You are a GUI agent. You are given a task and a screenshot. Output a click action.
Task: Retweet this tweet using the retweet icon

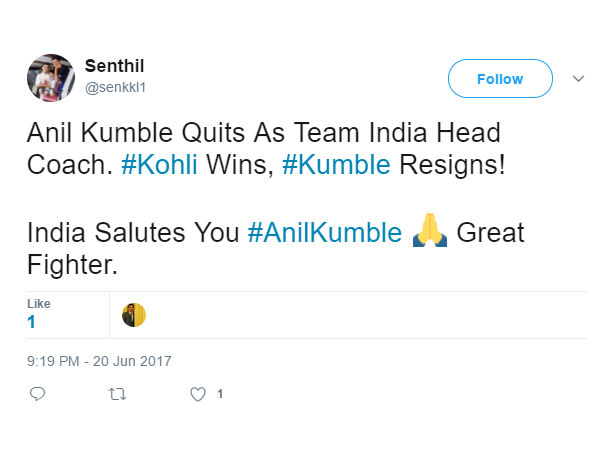tap(117, 394)
